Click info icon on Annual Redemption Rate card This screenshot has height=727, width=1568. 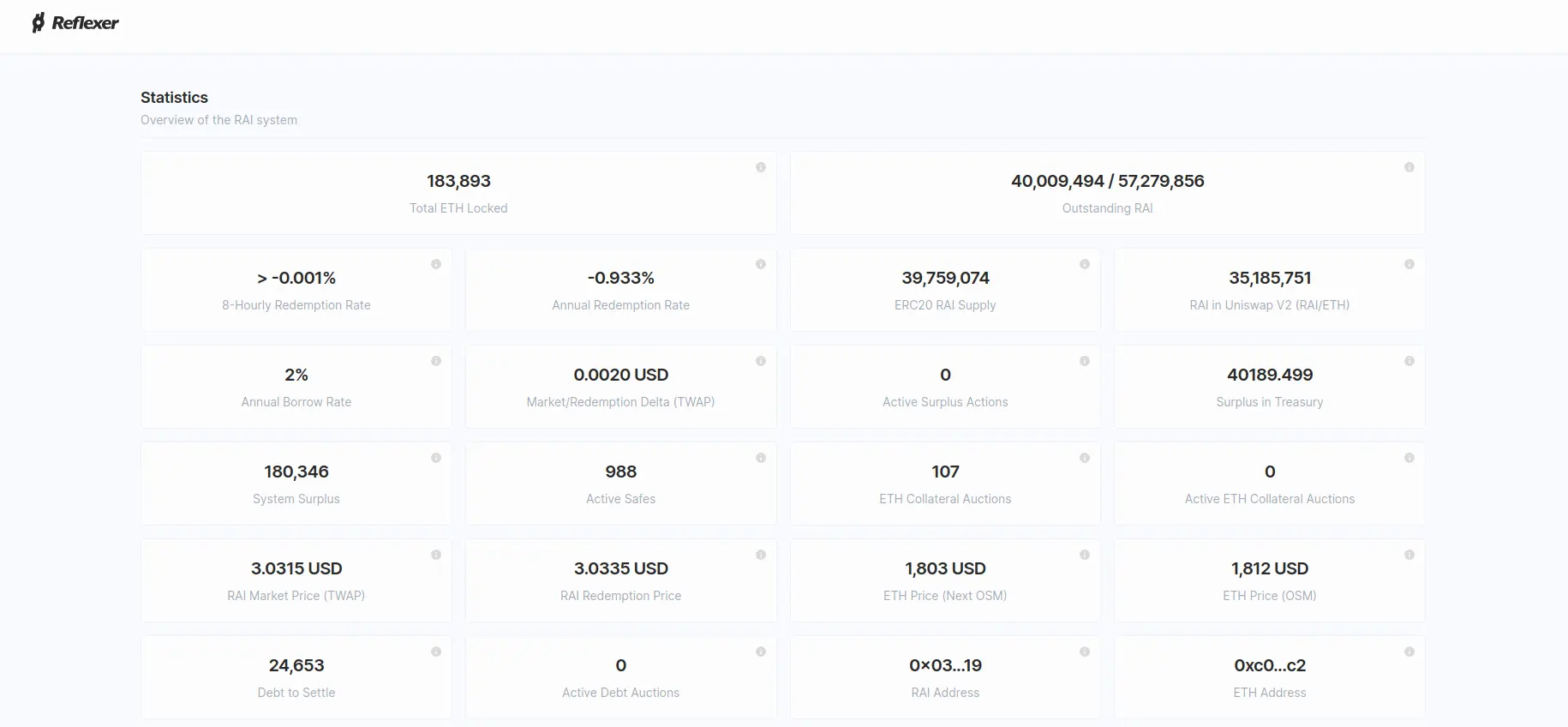click(x=760, y=264)
